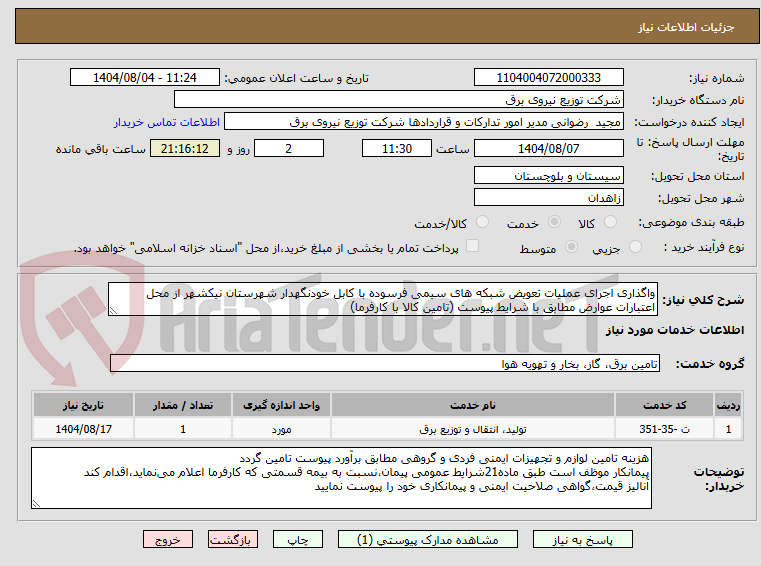This screenshot has height=566, width=761.
Task: Click the resize handle of buyer notes textarea
Action: tap(36, 503)
